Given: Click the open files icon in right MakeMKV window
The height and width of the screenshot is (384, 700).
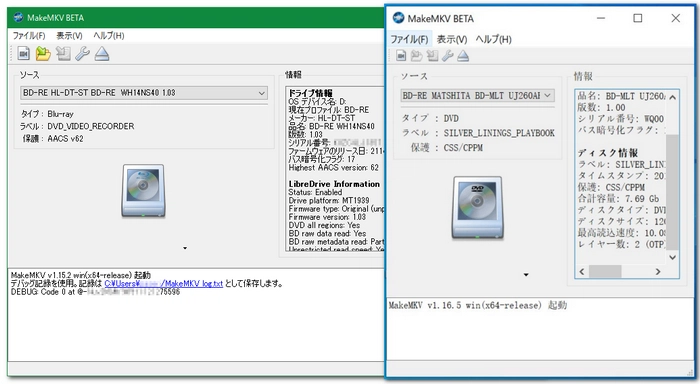Looking at the screenshot, I should (401, 56).
